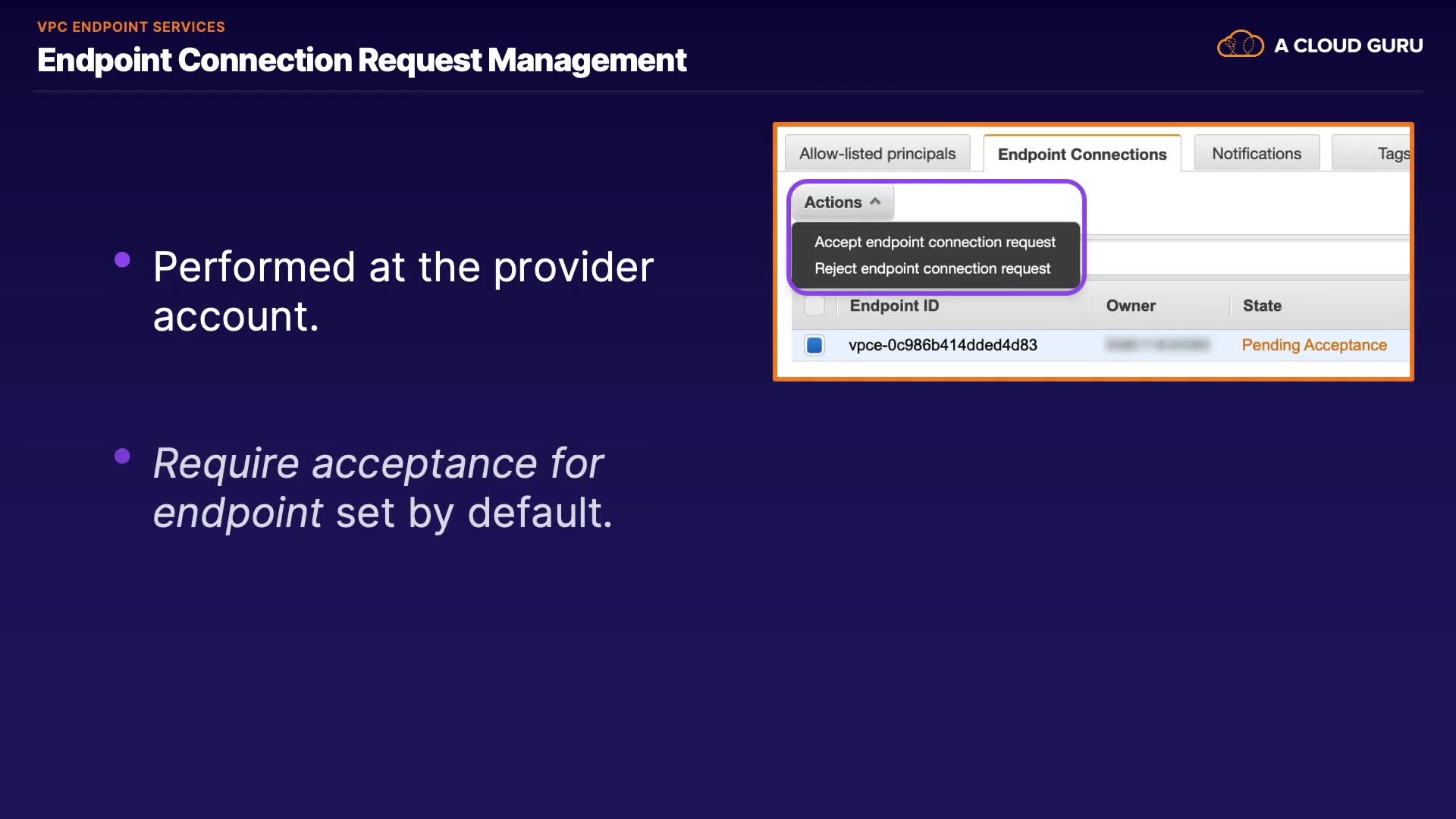Screen dimensions: 1456x819
Task: Click the purple bullet beside 'Performed at the provider'
Action: 122,260
